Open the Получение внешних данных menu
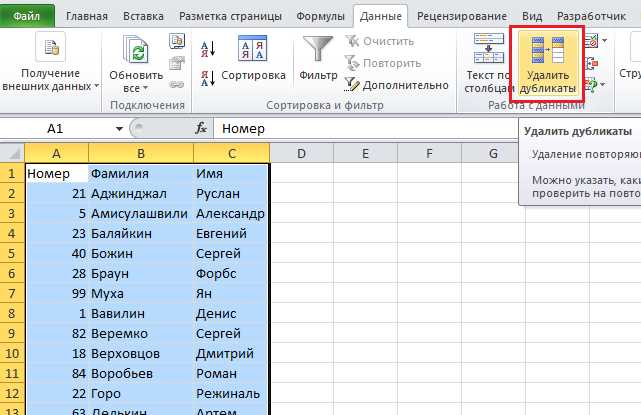The height and width of the screenshot is (415, 641). point(51,61)
